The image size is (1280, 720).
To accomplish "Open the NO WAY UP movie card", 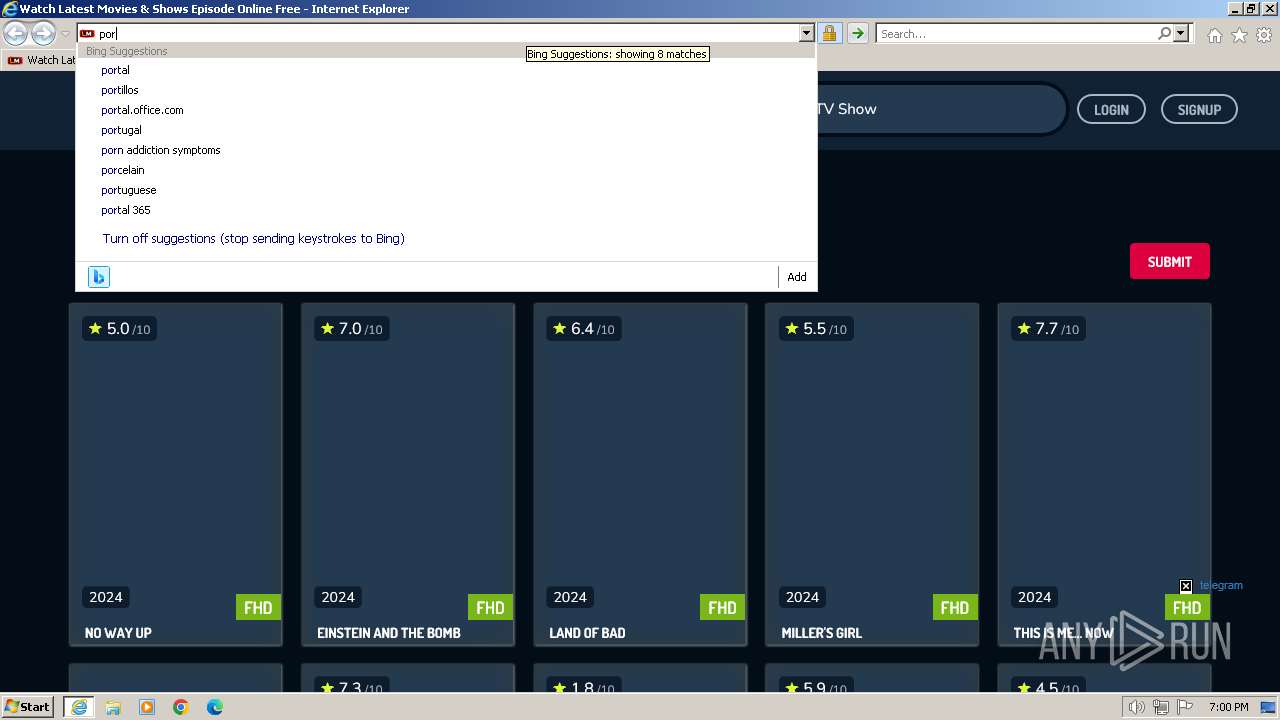I will (x=175, y=475).
